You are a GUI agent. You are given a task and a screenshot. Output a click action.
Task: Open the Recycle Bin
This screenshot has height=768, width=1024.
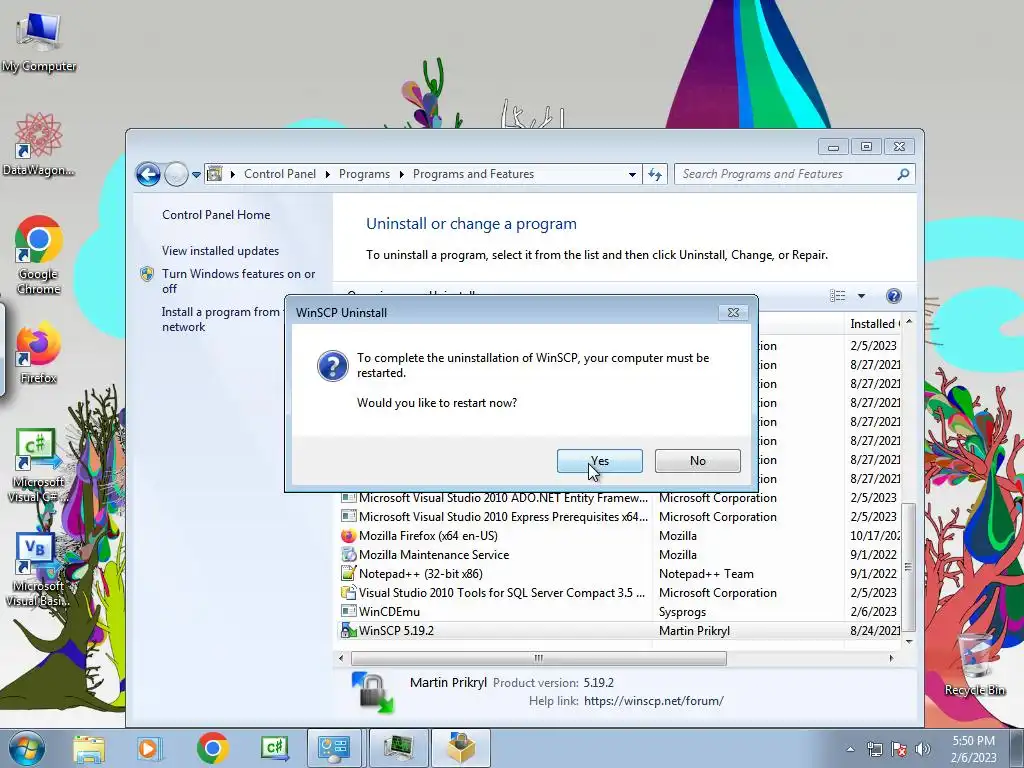click(x=974, y=663)
